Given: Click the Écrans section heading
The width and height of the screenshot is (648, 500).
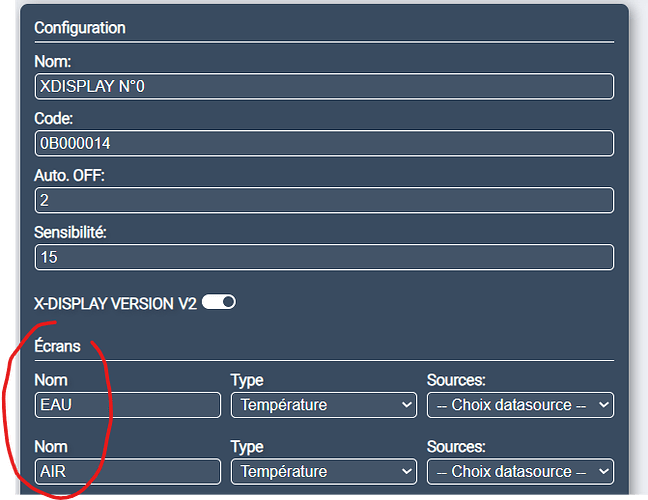Looking at the screenshot, I should tap(58, 348).
